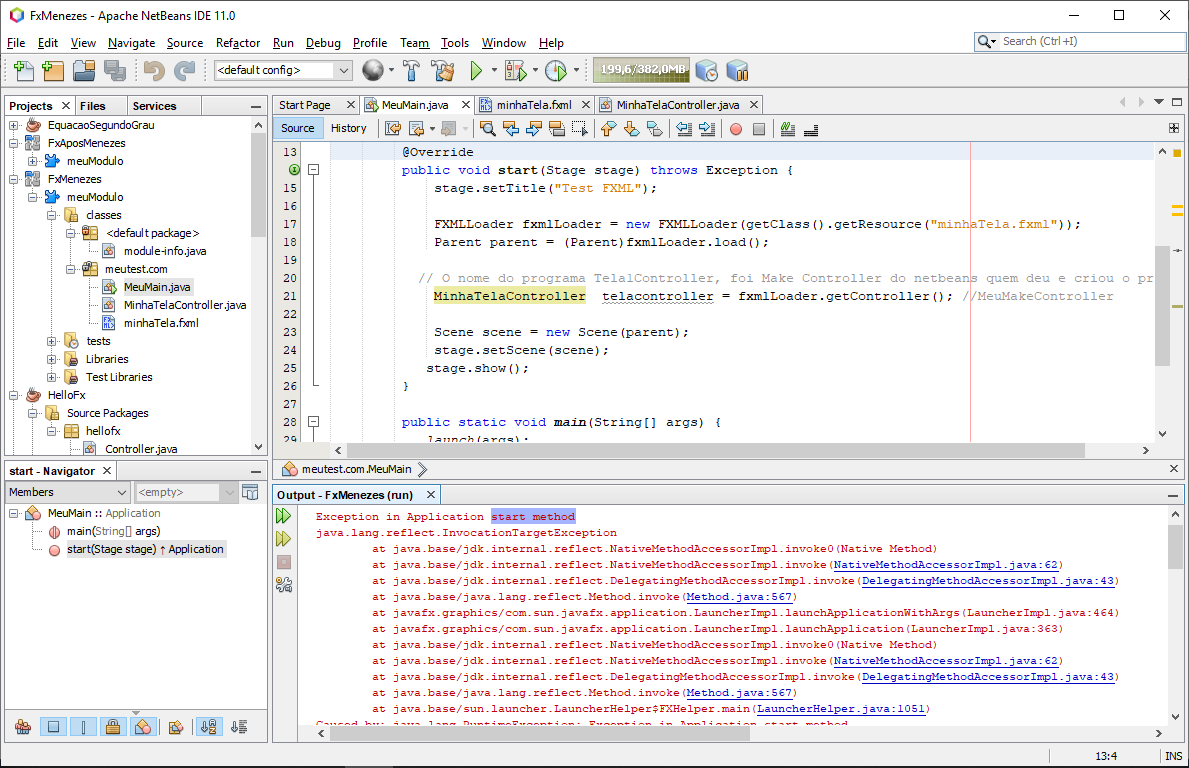Viewport: 1189px width, 768px height.
Task: Click pause I/O checks toolbar icon
Action: 737,71
